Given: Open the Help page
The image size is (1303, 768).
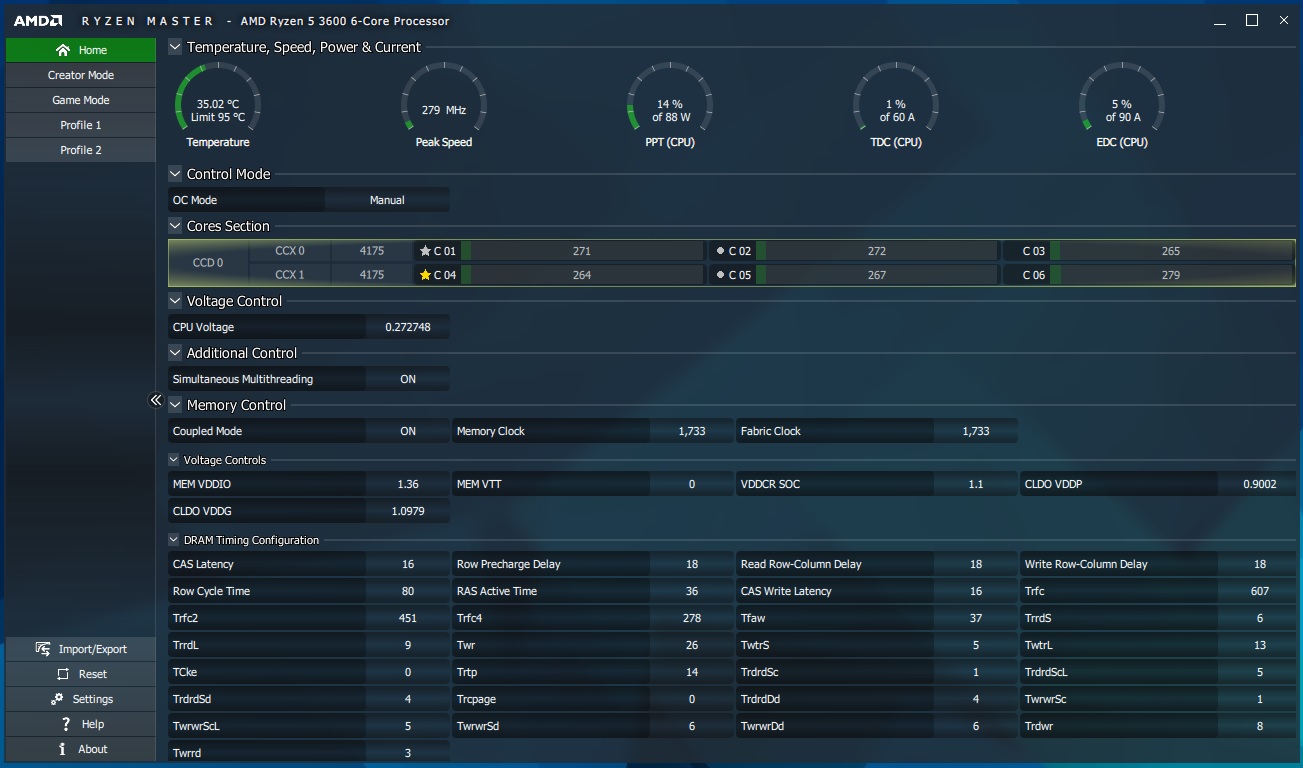Looking at the screenshot, I should (x=81, y=724).
